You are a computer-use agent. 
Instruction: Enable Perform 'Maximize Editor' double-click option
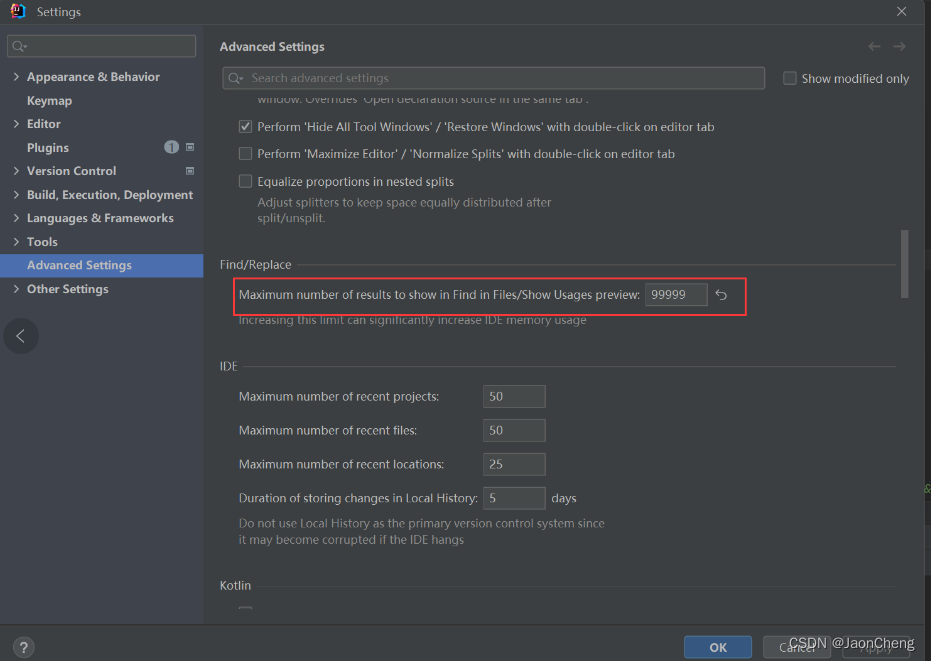pos(245,154)
